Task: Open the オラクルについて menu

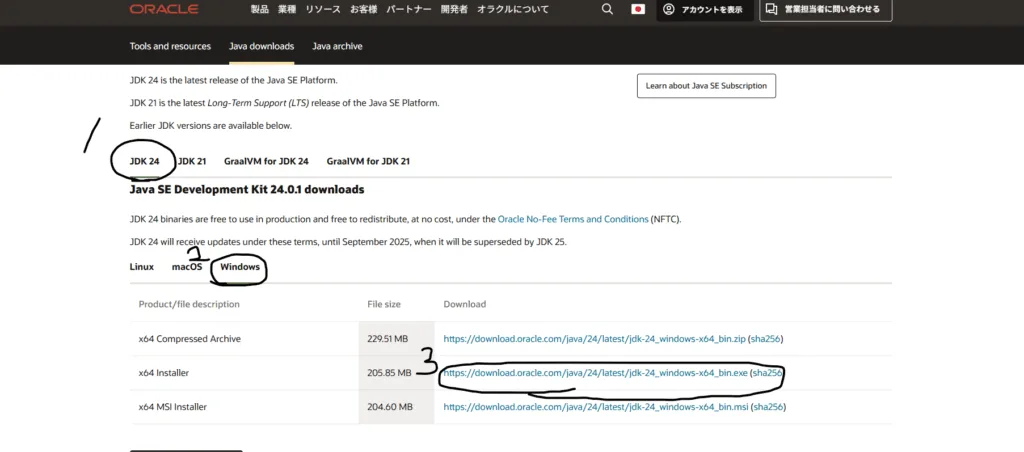Action: (513, 9)
